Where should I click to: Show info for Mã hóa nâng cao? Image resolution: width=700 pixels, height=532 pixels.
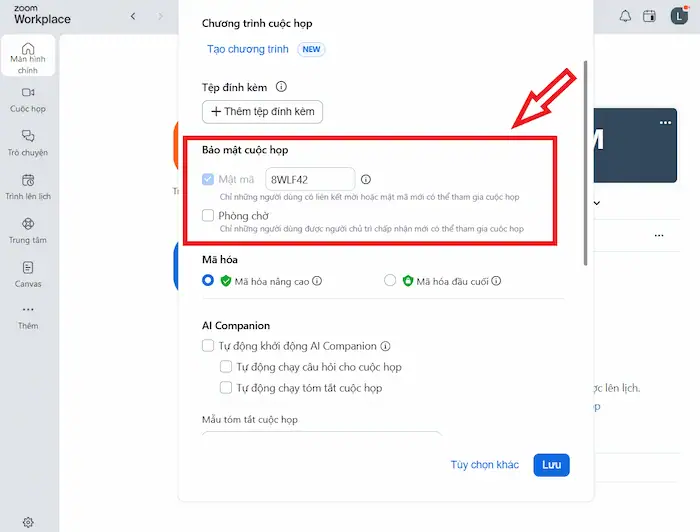pos(317,281)
